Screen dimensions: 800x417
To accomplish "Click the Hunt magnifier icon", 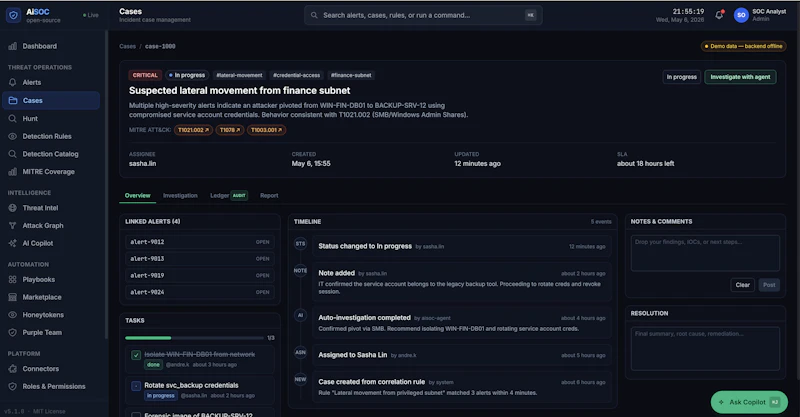I will pos(13,118).
